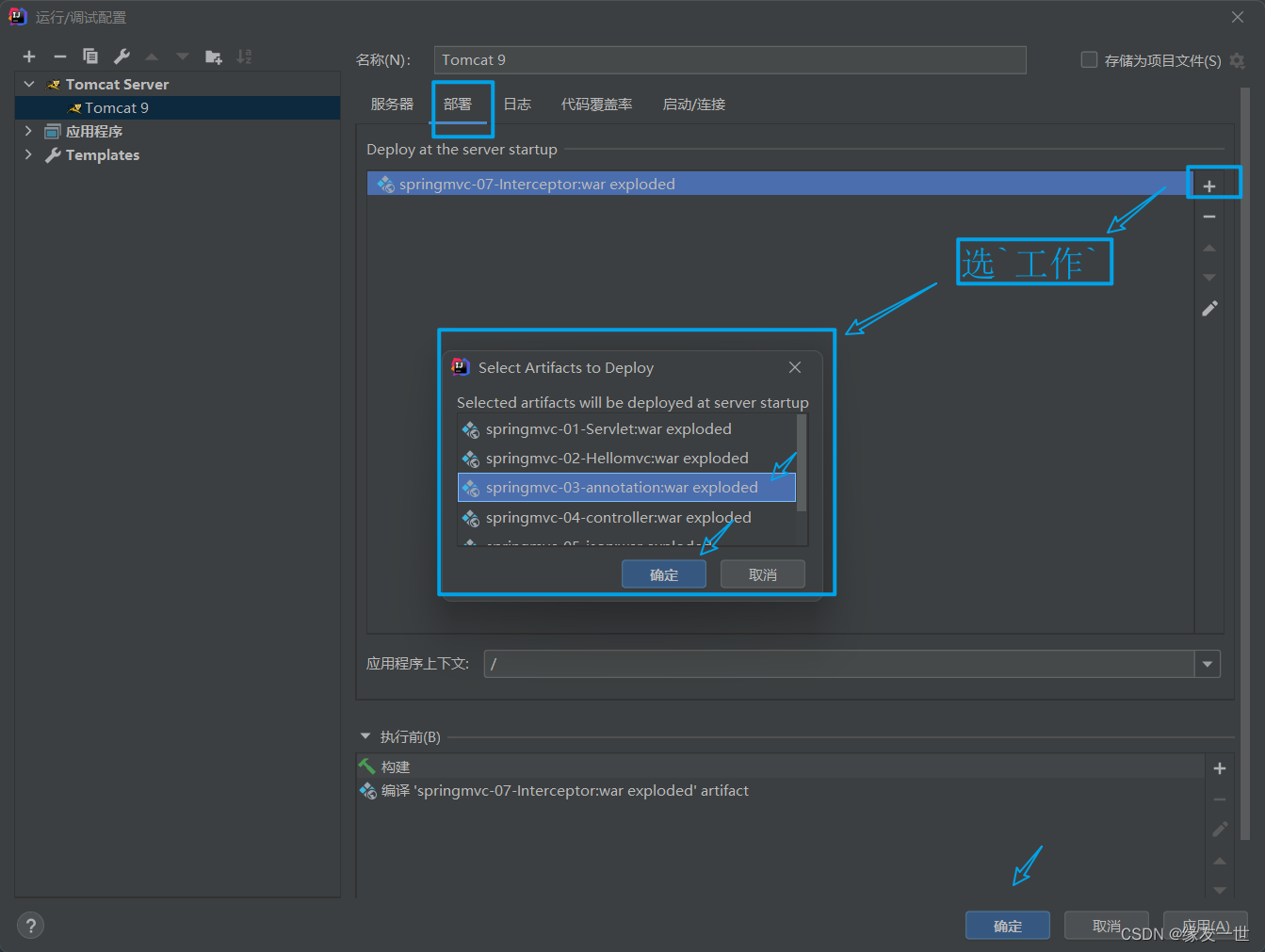Collapse the 执行前(B) section
This screenshot has width=1265, height=952.
[x=365, y=736]
